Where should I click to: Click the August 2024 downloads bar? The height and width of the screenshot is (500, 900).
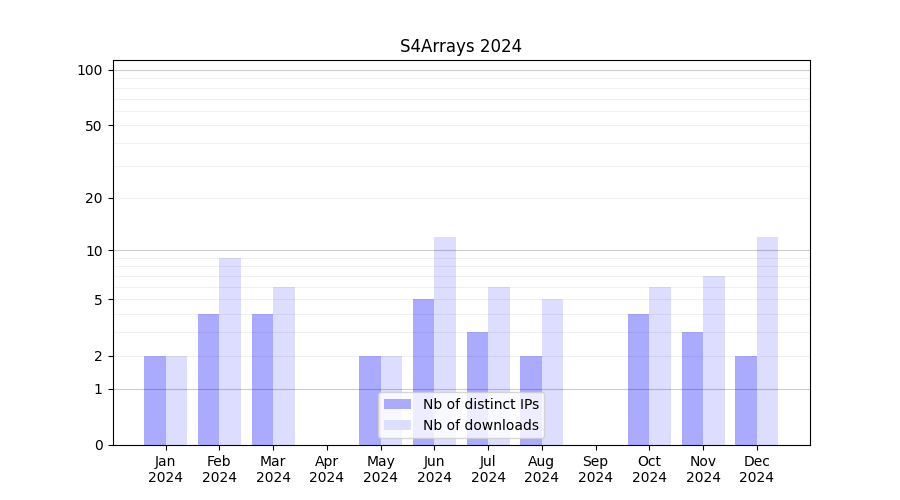(553, 372)
